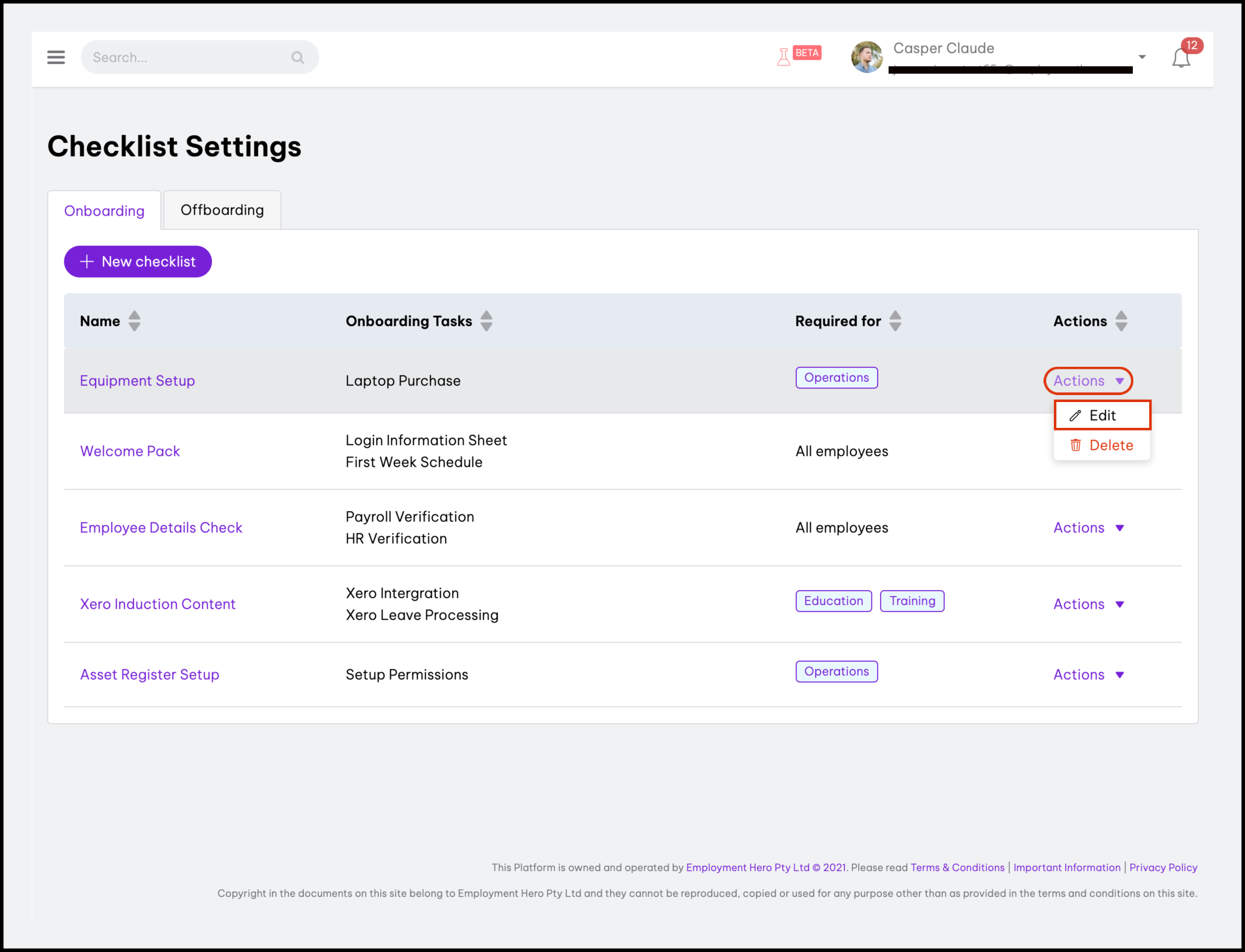
Task: Expand the user account dropdown arrow
Action: (1142, 57)
